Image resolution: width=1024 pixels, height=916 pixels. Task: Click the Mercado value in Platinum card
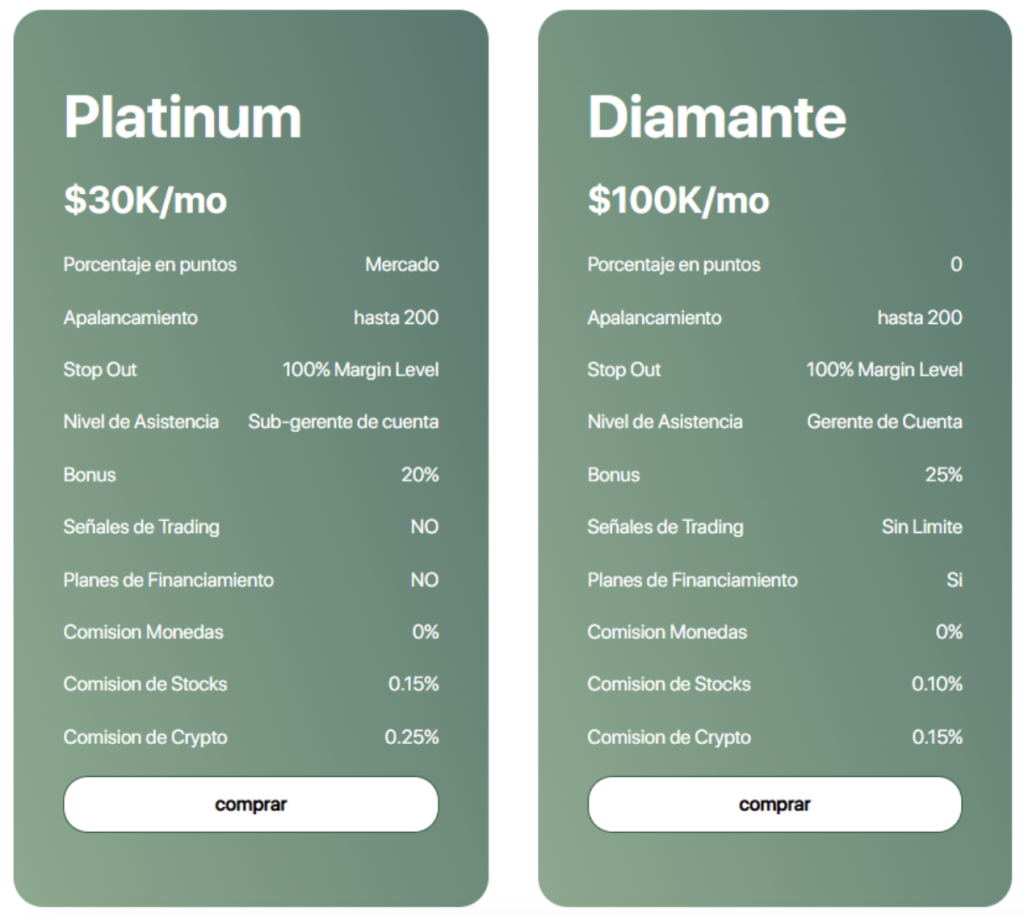click(x=401, y=265)
